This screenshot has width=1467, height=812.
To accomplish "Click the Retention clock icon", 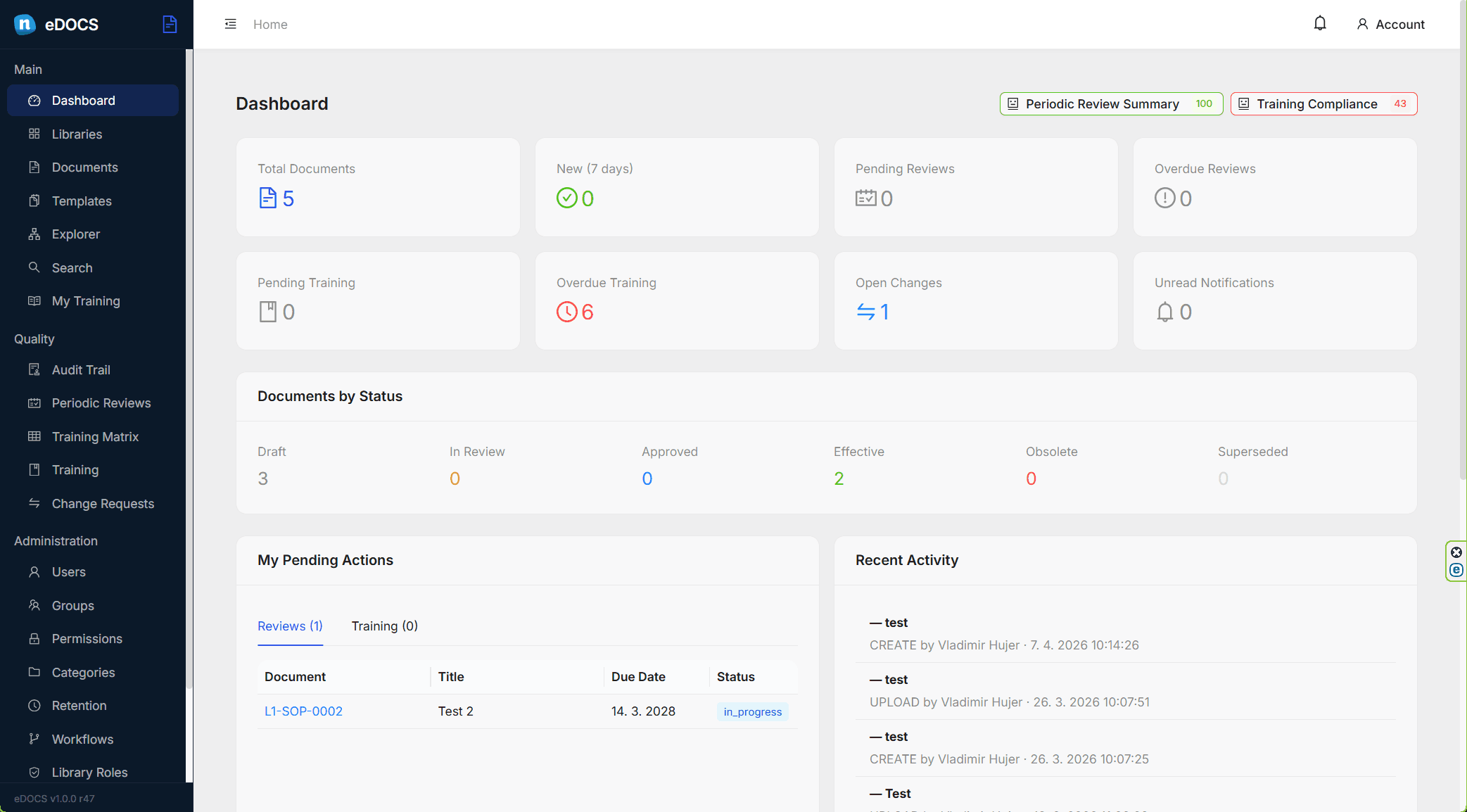I will pyautogui.click(x=34, y=706).
